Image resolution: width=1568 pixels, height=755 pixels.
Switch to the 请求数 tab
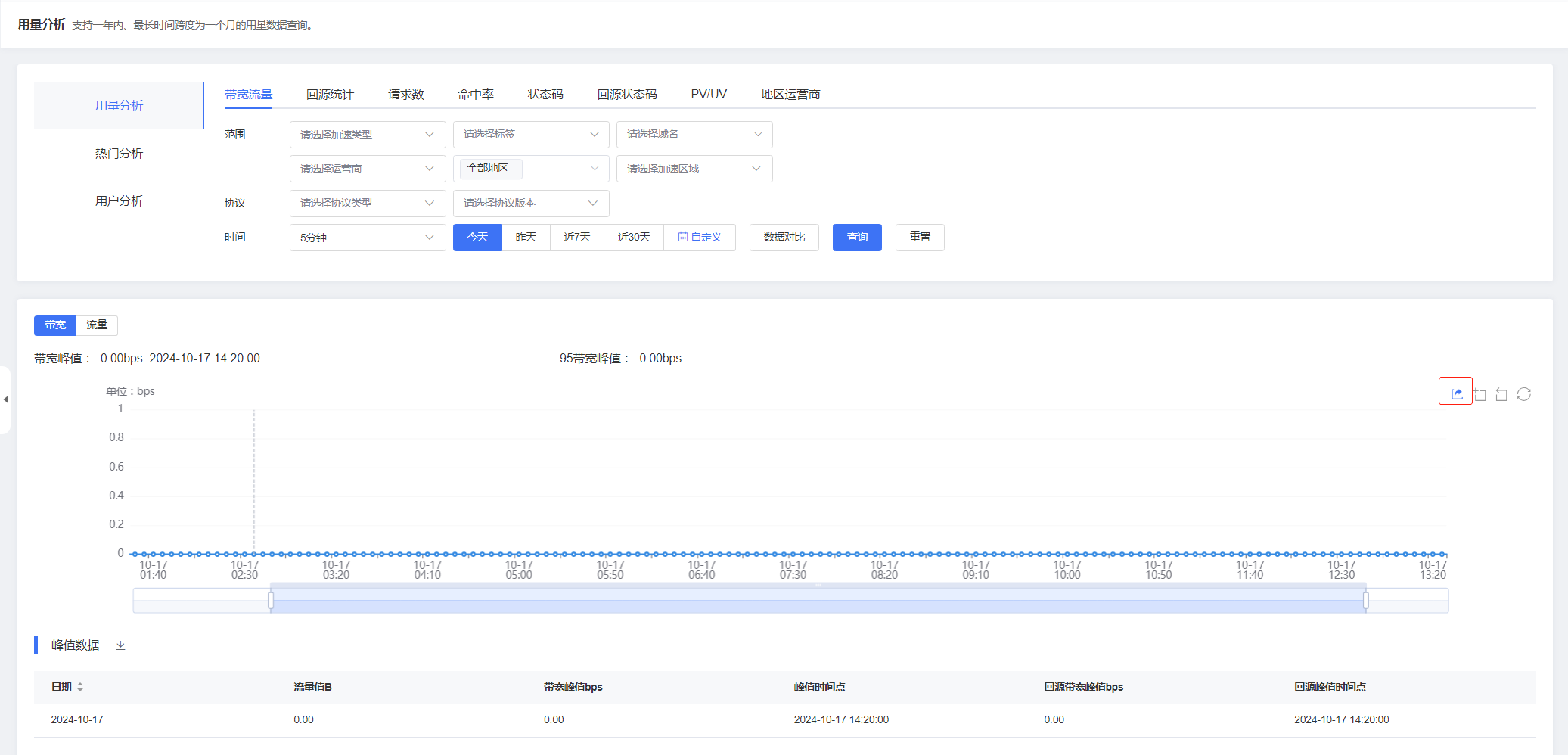pyautogui.click(x=406, y=95)
